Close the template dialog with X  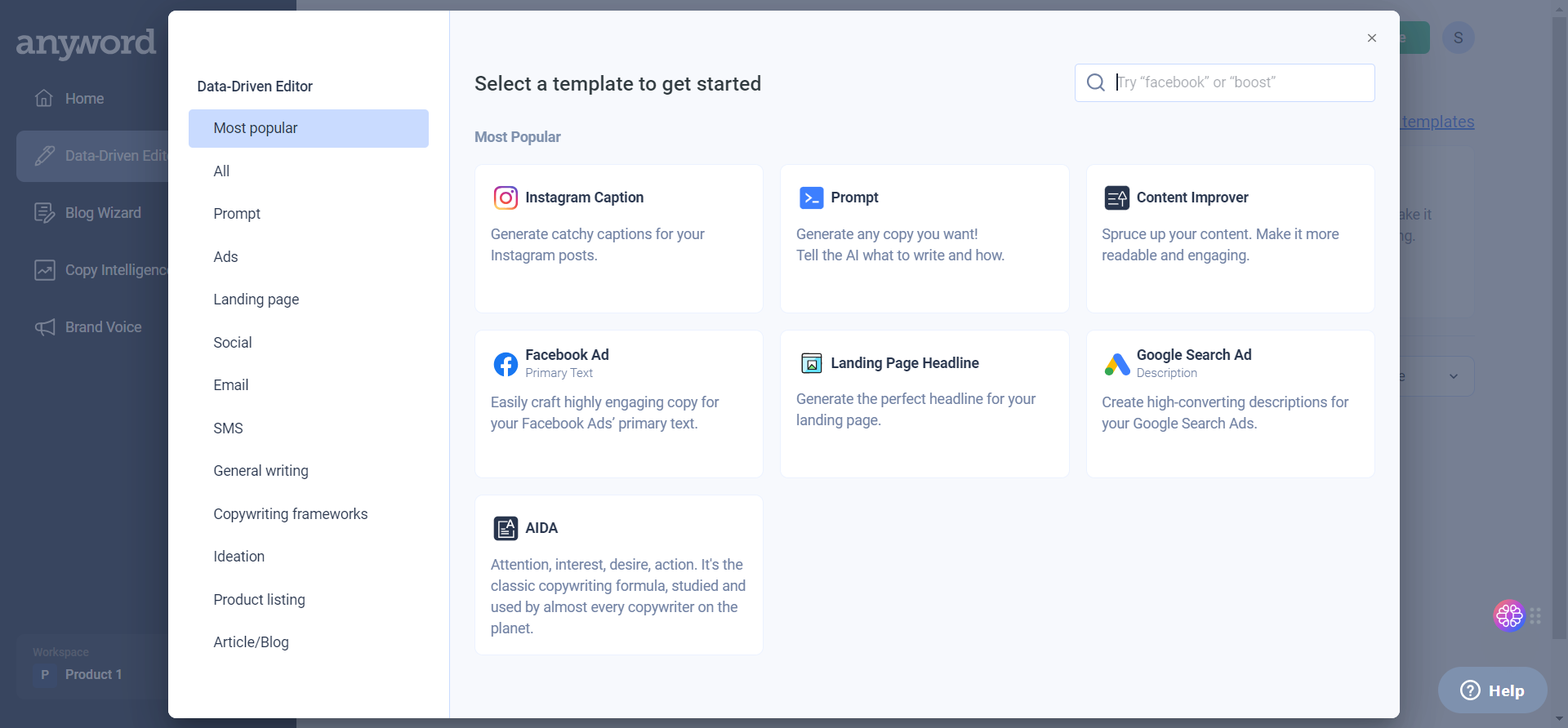(x=1371, y=38)
